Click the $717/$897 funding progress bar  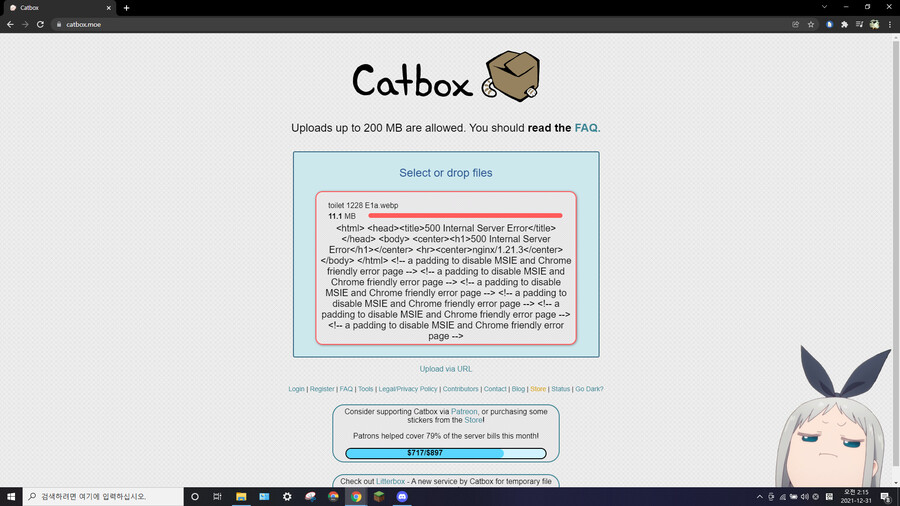446,453
